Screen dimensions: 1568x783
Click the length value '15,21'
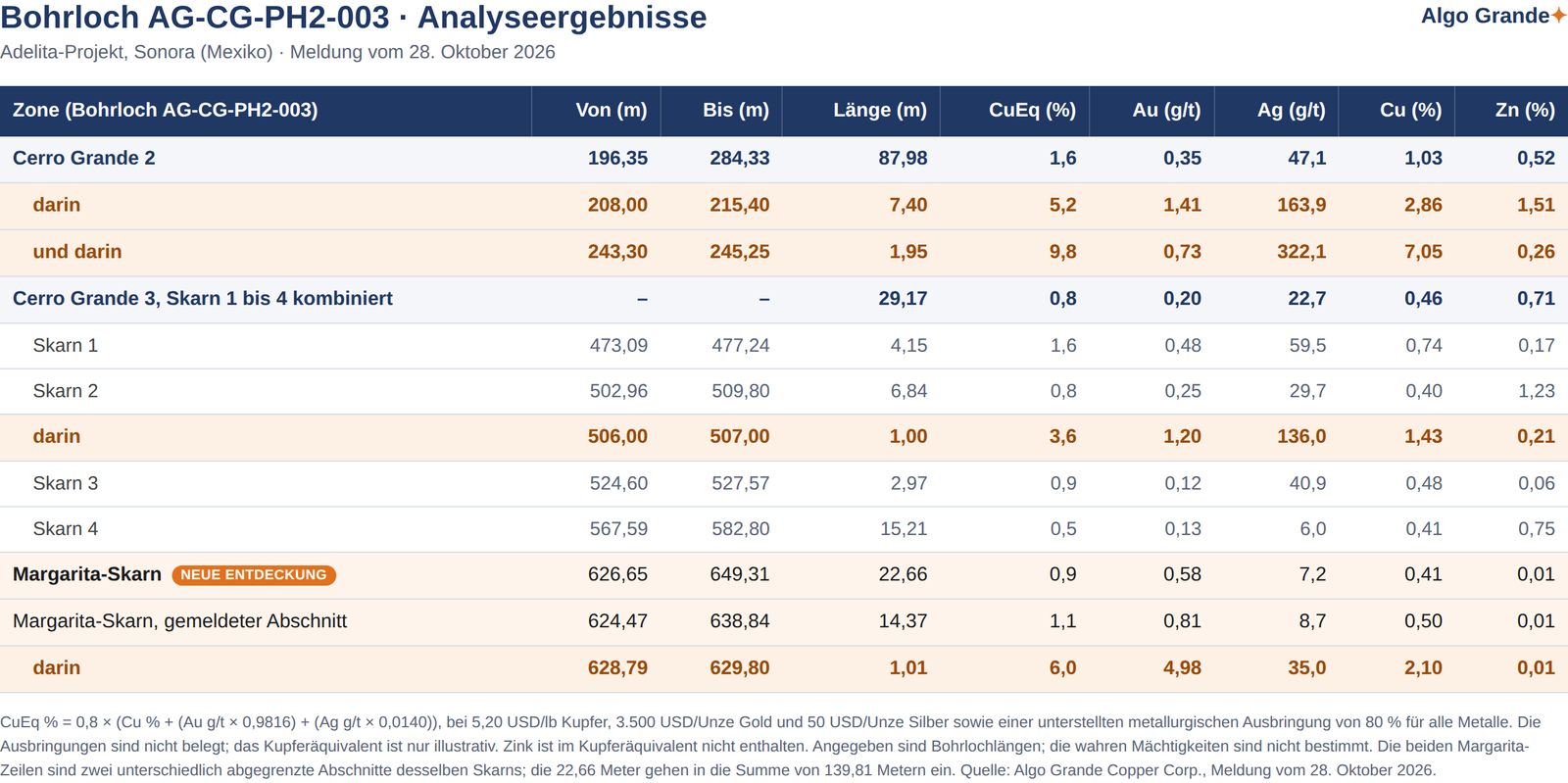point(904,529)
